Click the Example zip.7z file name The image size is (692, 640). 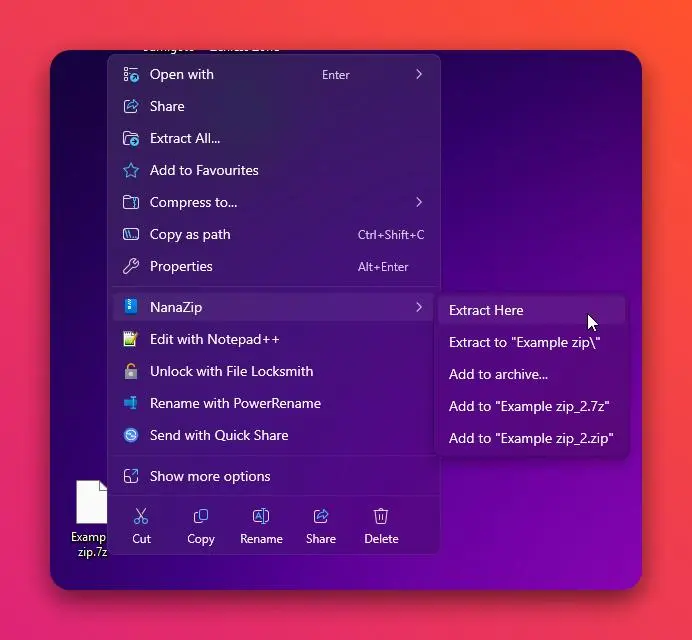coord(90,544)
